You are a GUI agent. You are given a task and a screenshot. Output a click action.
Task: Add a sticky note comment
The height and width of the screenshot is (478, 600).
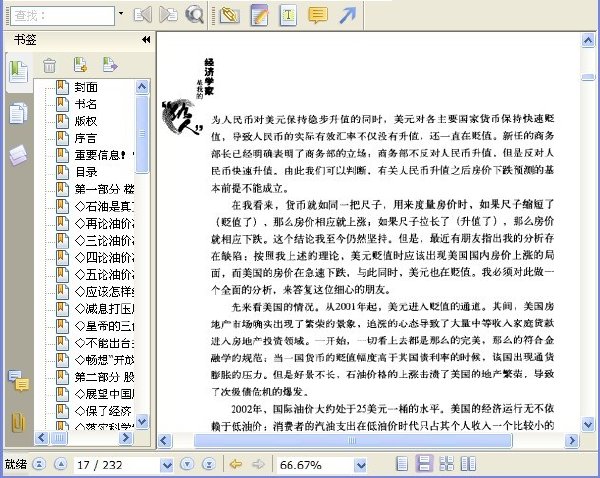click(x=318, y=15)
